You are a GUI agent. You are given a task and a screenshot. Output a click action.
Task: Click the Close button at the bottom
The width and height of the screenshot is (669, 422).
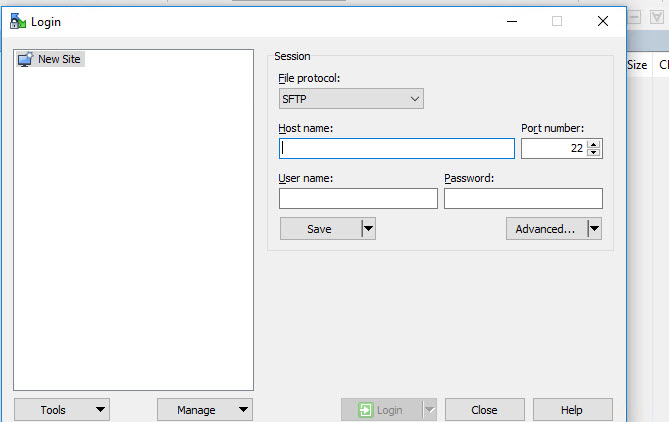point(484,410)
